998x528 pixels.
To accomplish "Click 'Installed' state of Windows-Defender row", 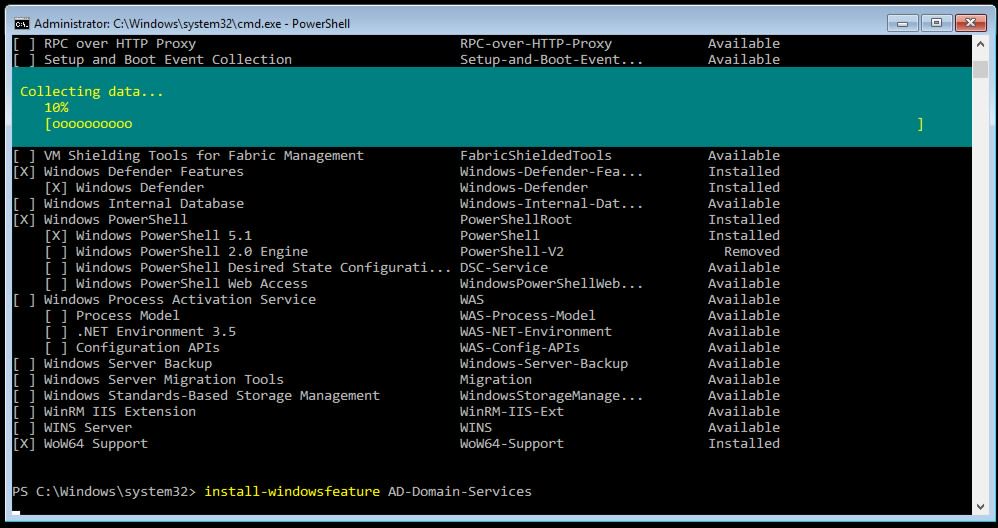I will tap(744, 188).
